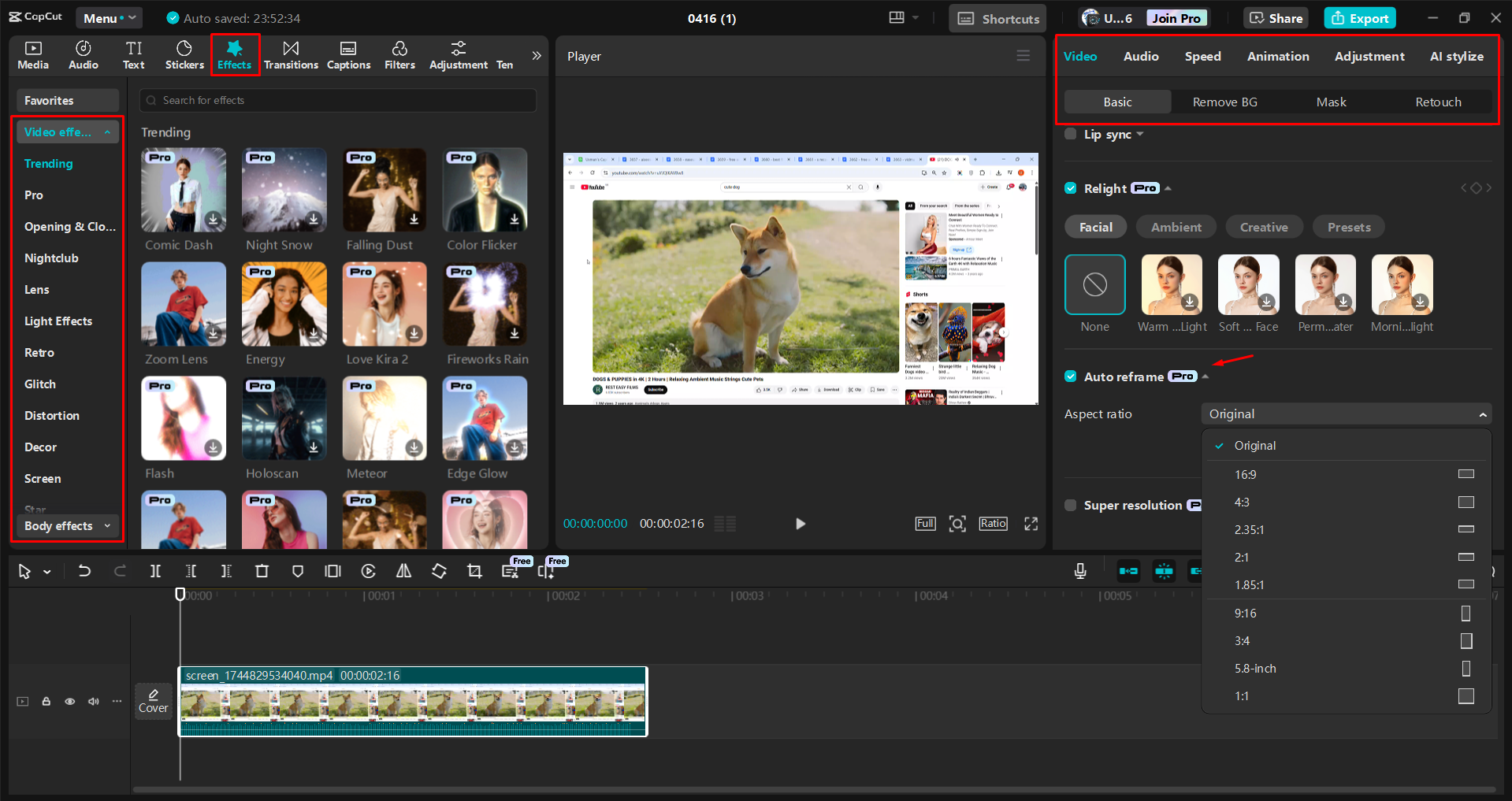Open the Transitions panel
1512x801 pixels.
pos(291,55)
